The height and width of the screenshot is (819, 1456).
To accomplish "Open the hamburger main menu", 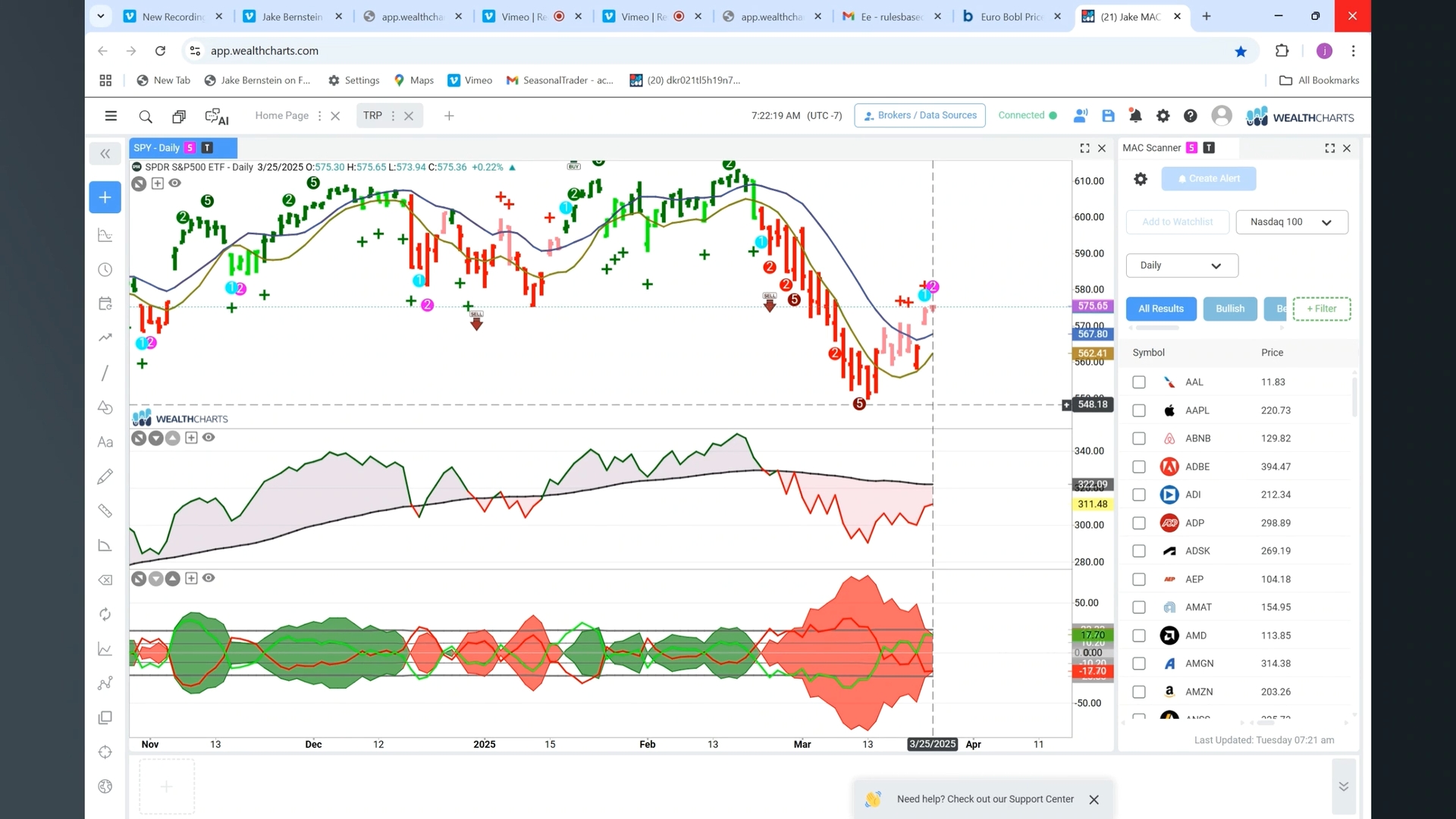I will [x=111, y=116].
